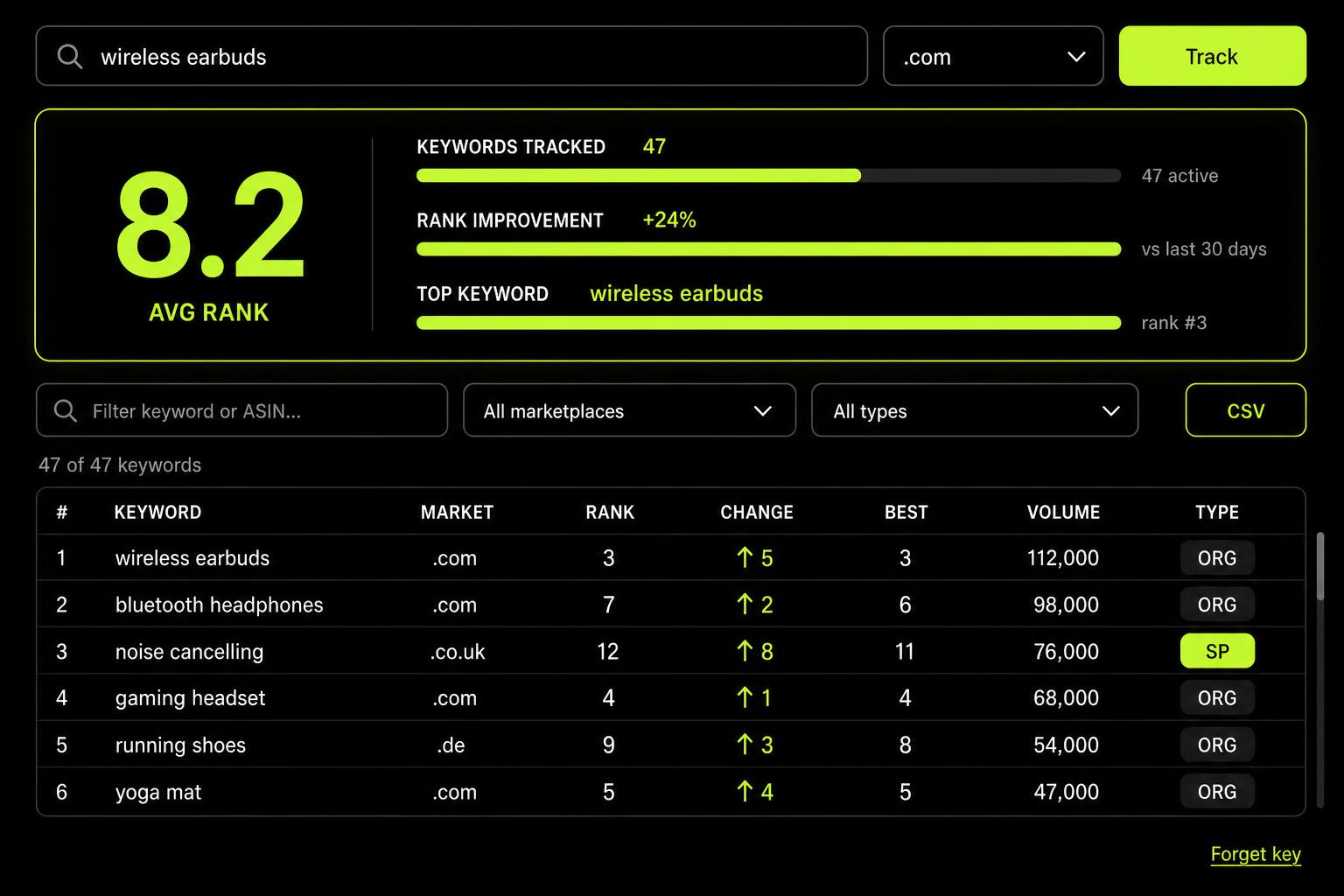
Task: Click the up arrow in the gaming headset row
Action: (x=745, y=697)
